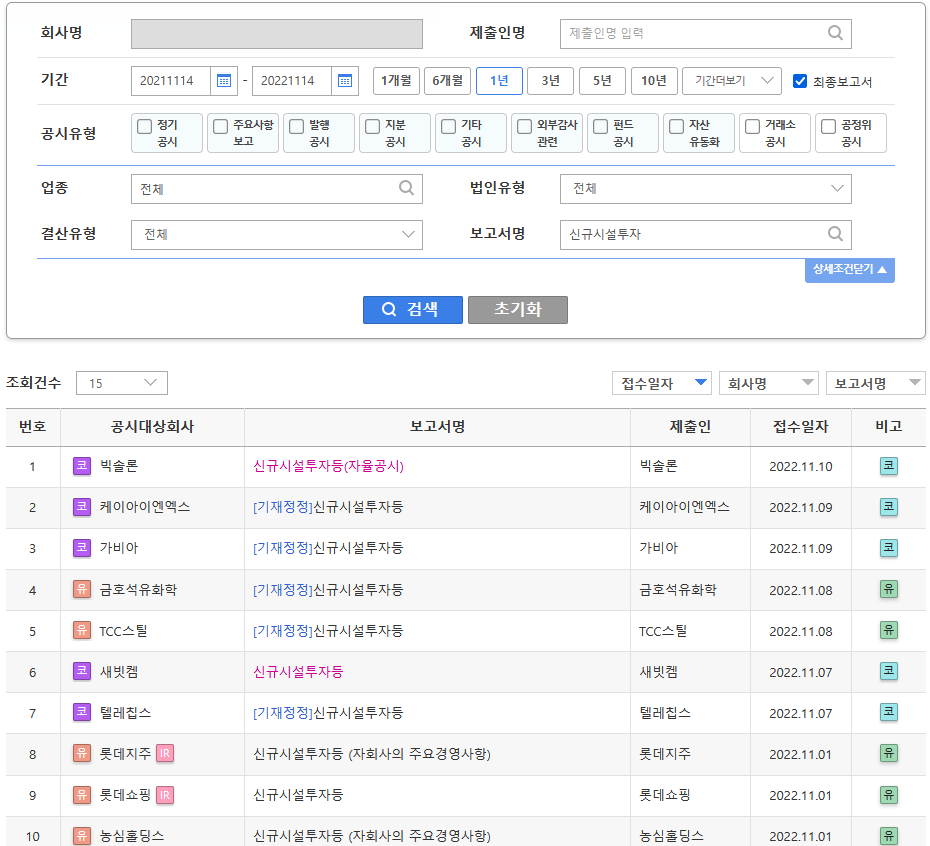Click the 비고 코 icon in the 새빗켐 row

(888, 671)
